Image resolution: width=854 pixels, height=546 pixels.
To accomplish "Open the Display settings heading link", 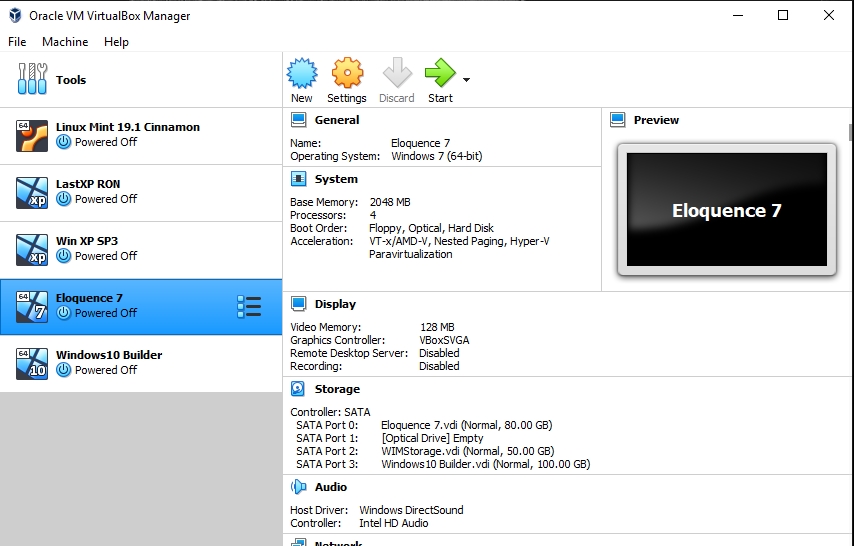I will (335, 304).
